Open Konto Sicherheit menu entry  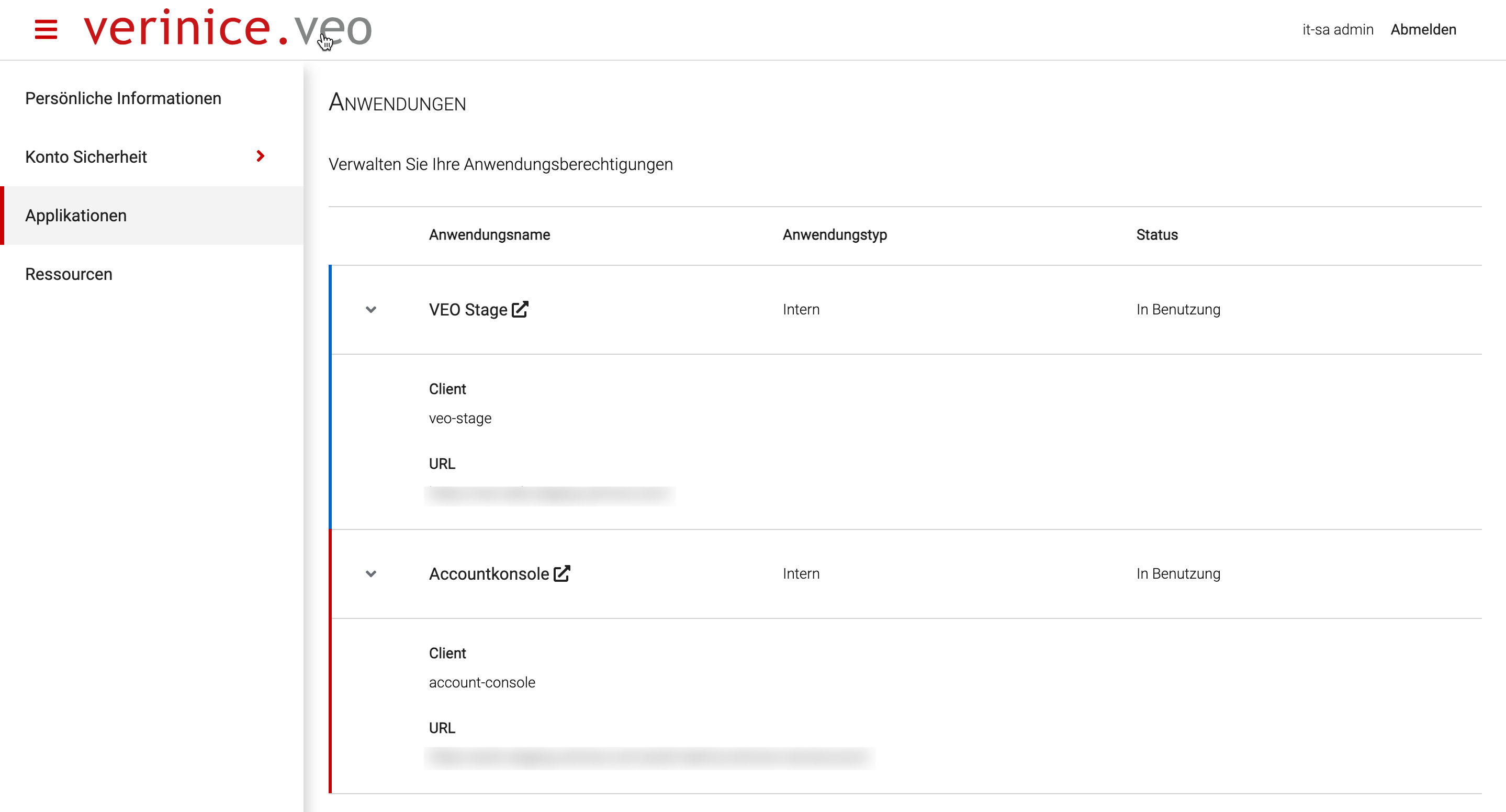click(x=86, y=156)
